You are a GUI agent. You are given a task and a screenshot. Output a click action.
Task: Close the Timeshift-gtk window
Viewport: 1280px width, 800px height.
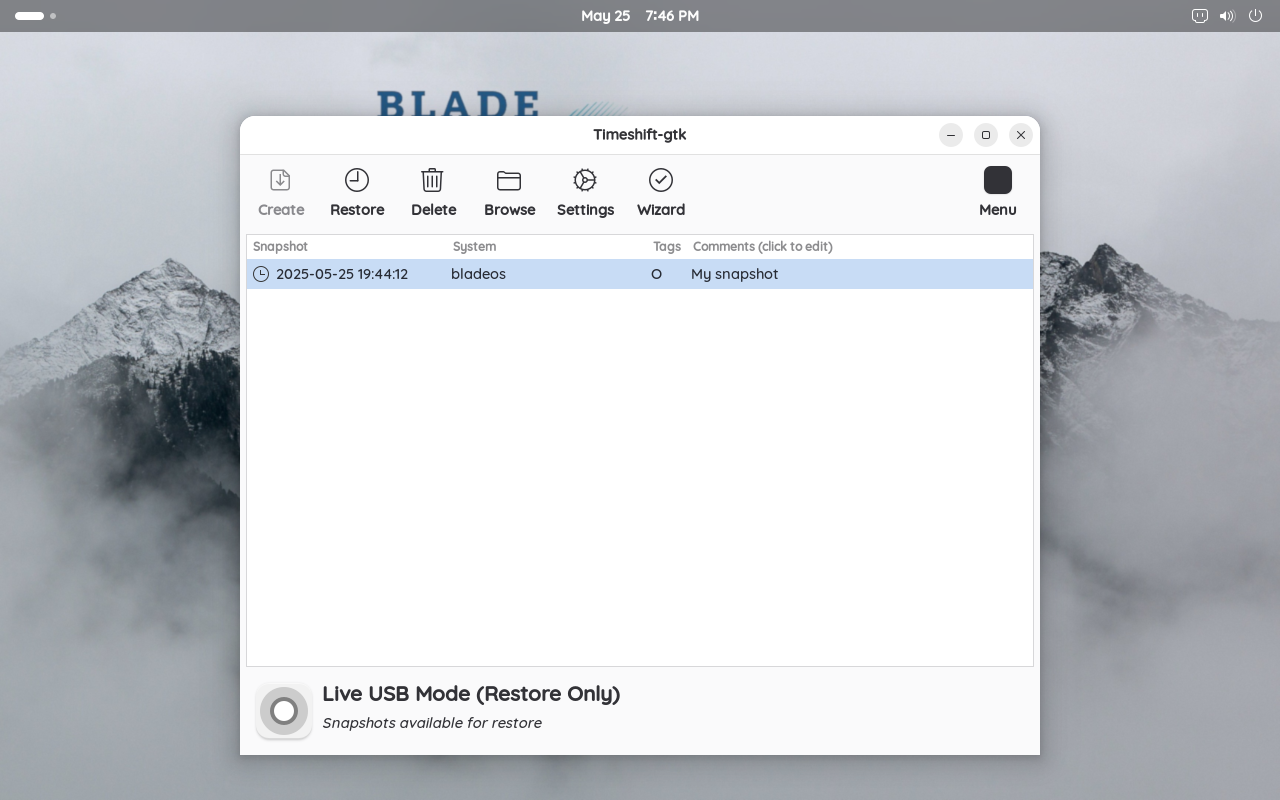[1021, 135]
